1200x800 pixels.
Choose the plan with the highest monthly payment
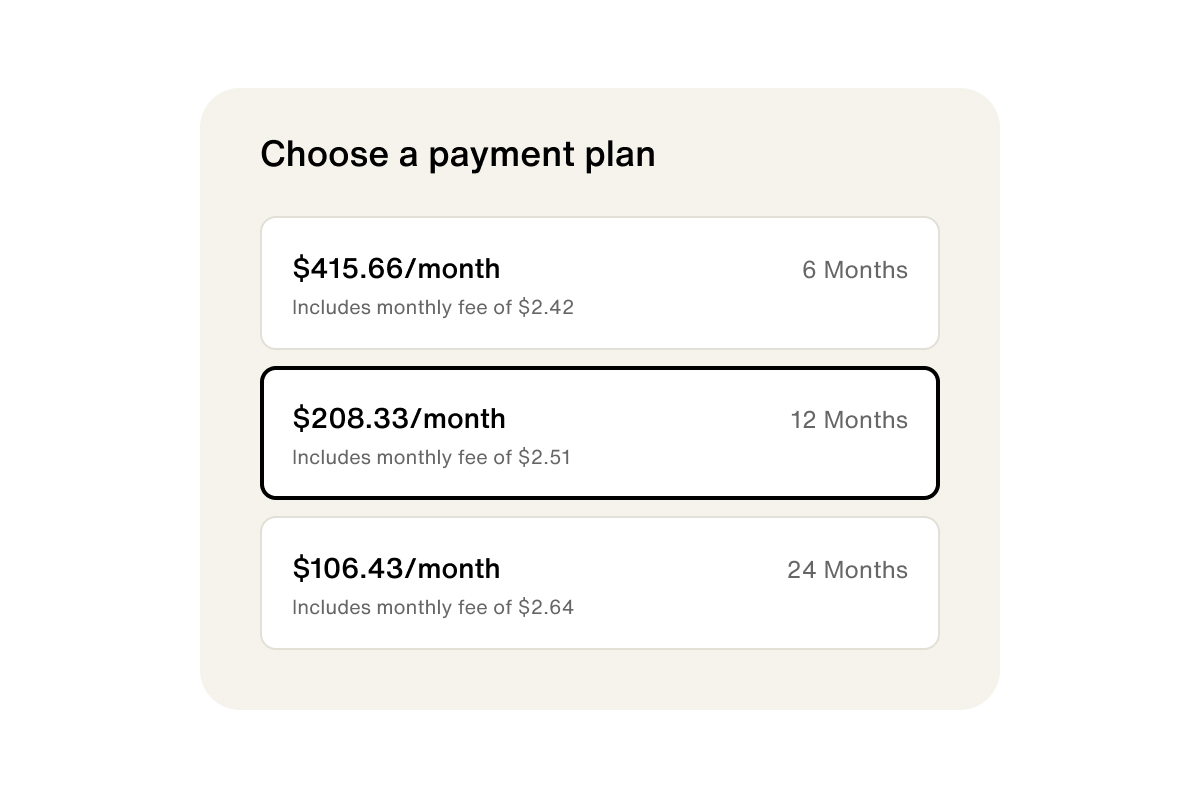pyautogui.click(x=600, y=283)
